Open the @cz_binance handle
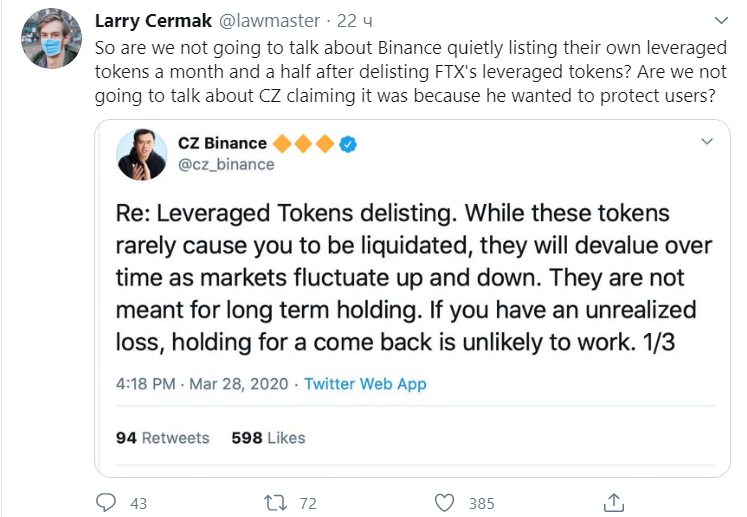The height and width of the screenshot is (517, 747). pos(225,164)
